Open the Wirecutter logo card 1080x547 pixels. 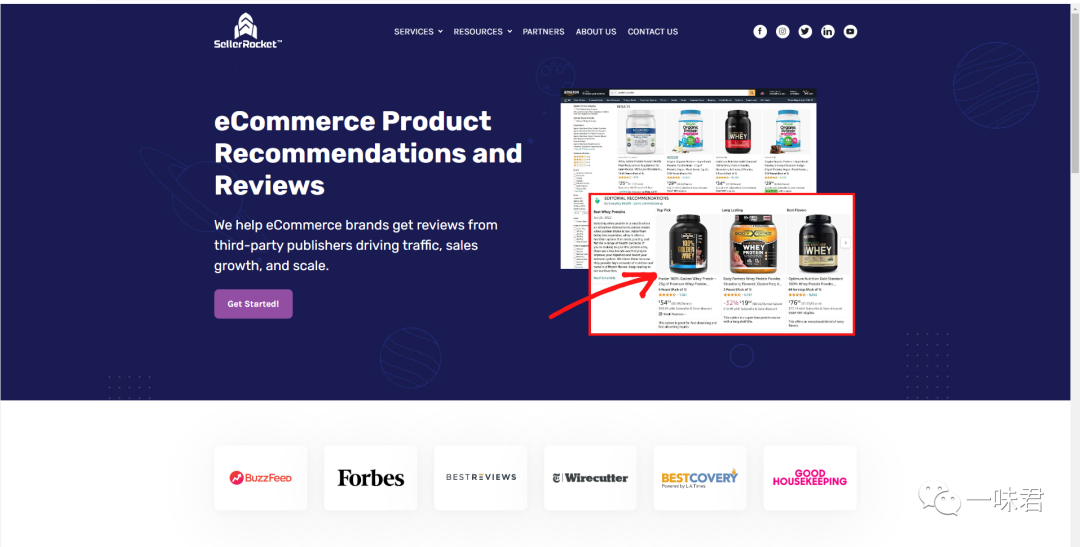pos(590,477)
